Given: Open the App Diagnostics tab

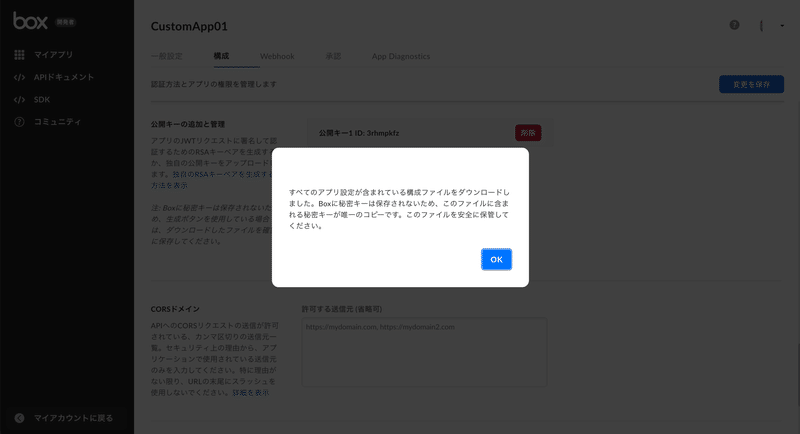Looking at the screenshot, I should (401, 56).
